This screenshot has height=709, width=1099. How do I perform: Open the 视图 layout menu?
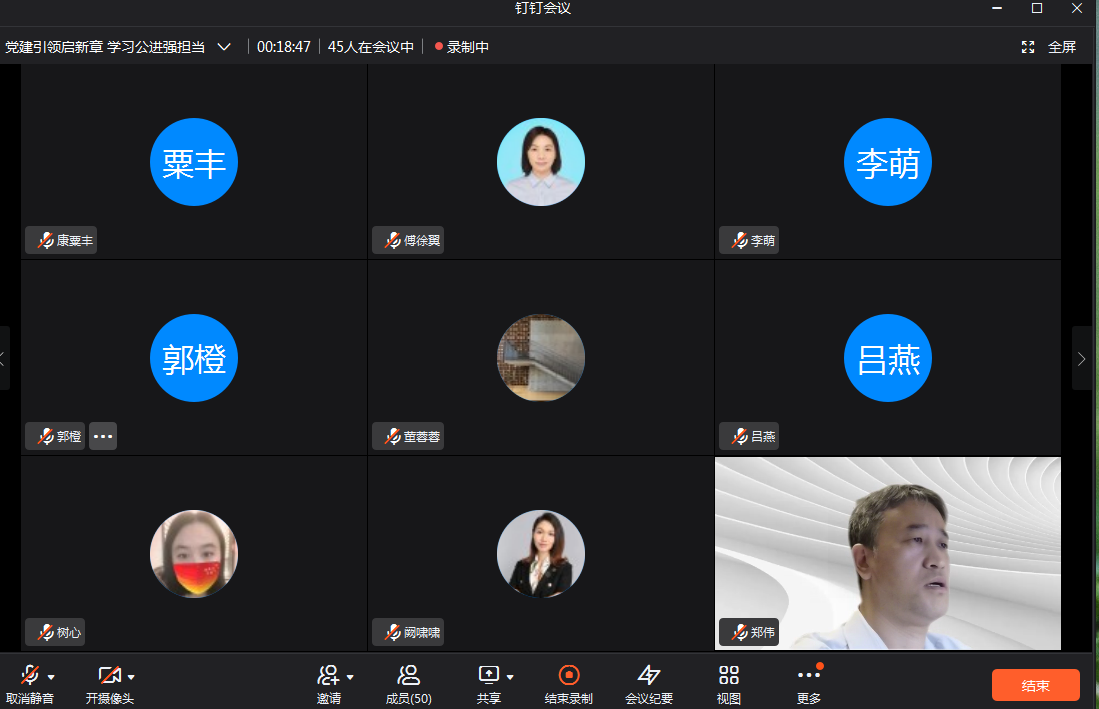coord(729,683)
